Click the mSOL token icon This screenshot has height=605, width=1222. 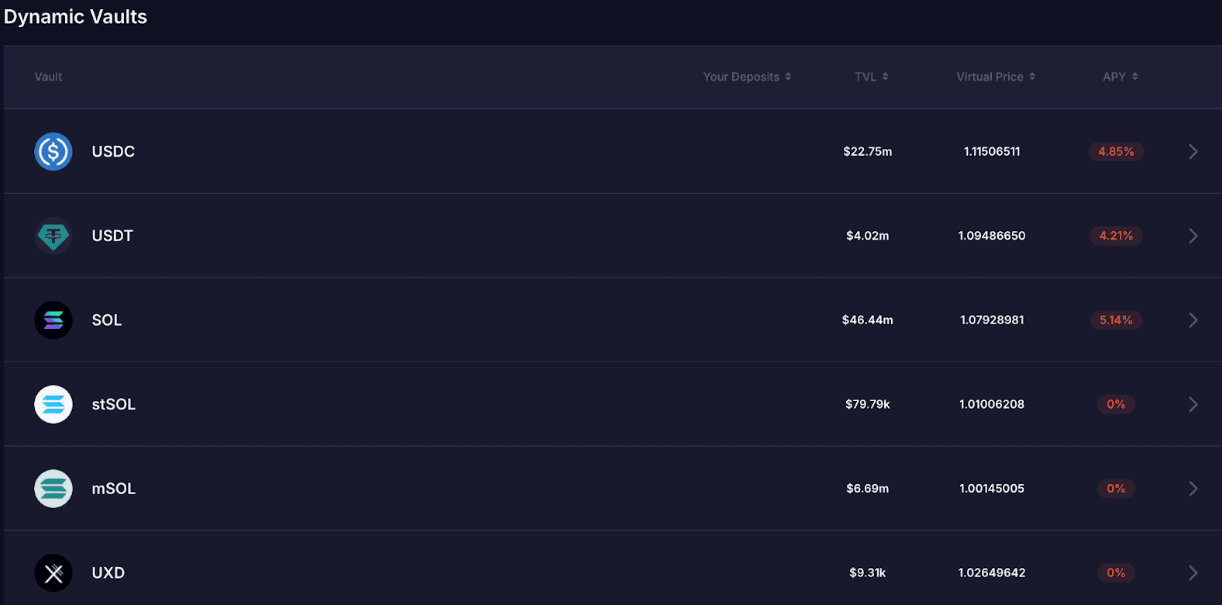click(x=53, y=489)
